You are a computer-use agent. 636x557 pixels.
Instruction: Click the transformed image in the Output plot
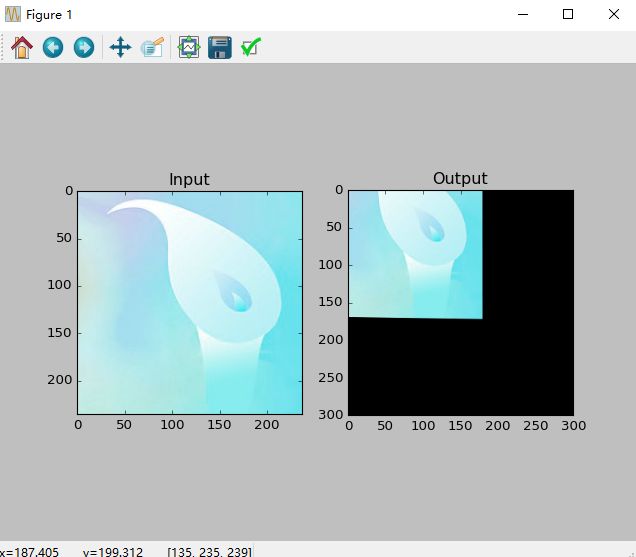pyautogui.click(x=415, y=254)
